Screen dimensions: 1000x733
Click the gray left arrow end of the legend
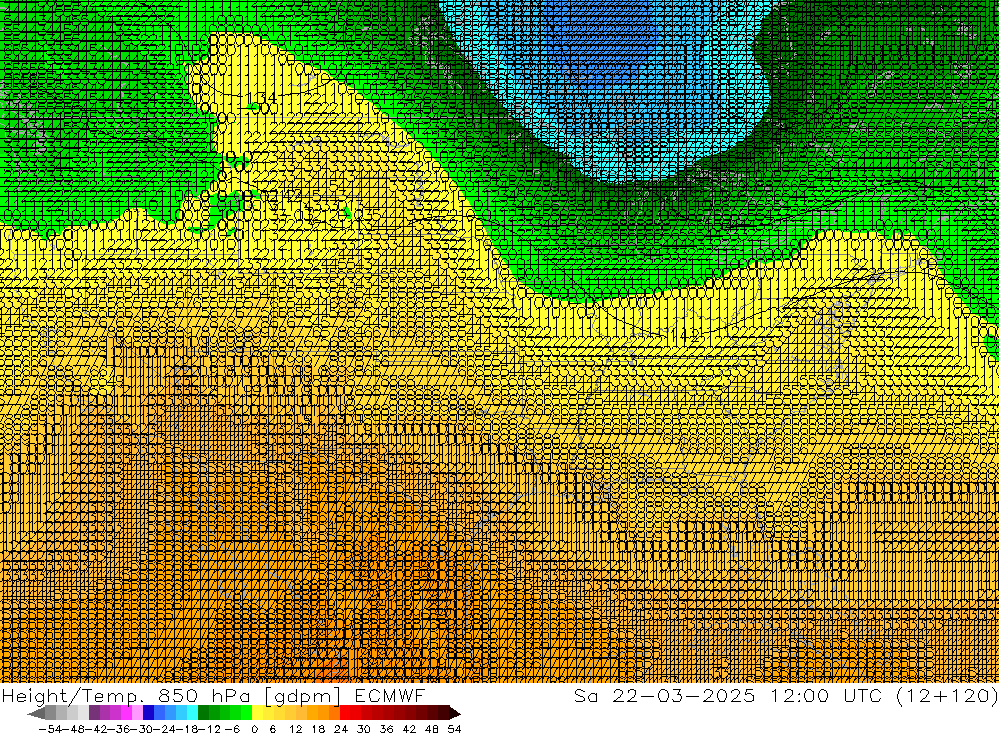click(x=36, y=713)
